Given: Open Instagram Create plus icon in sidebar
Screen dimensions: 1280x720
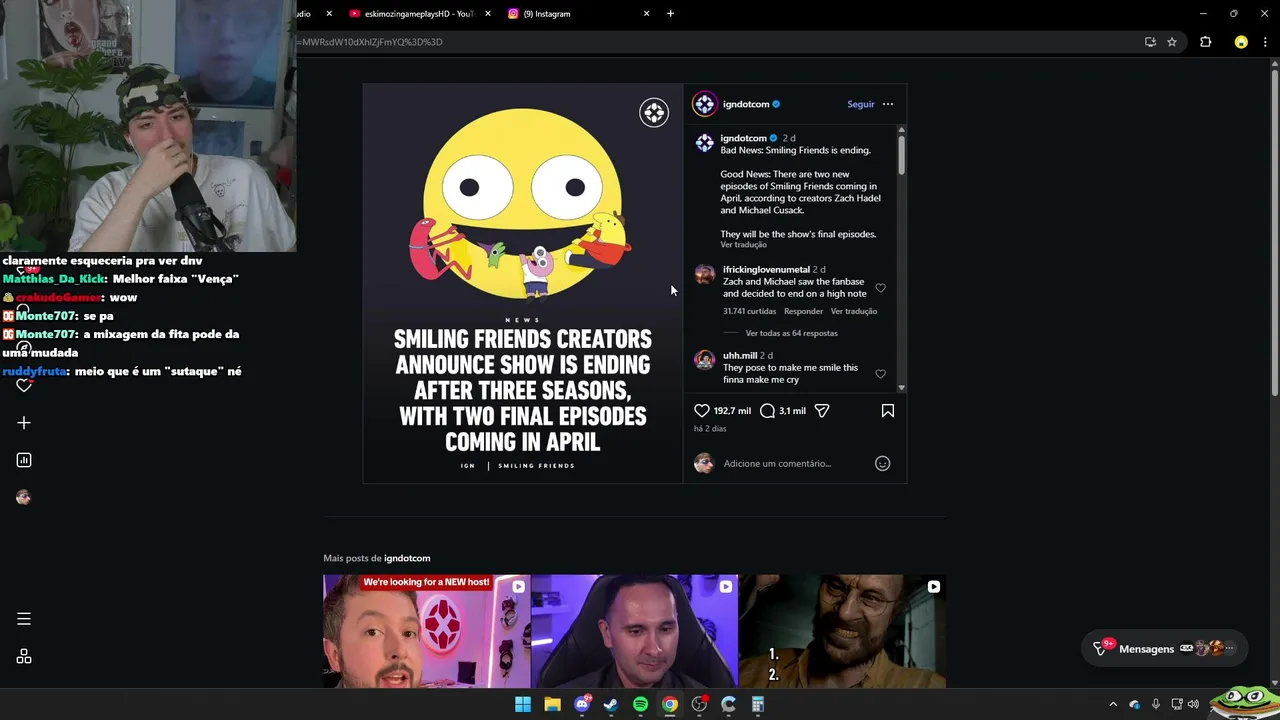Looking at the screenshot, I should (24, 423).
